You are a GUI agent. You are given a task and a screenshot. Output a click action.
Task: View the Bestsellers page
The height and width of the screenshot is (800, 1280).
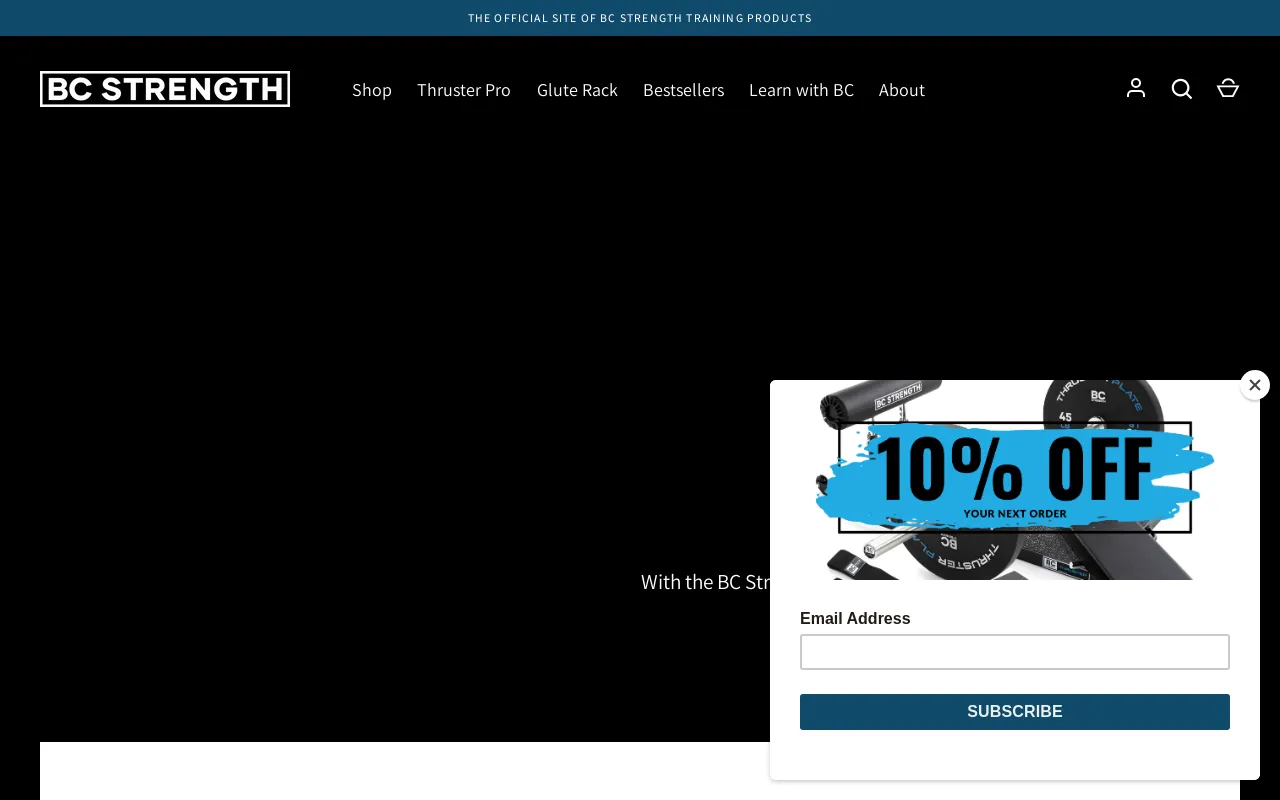click(x=683, y=90)
